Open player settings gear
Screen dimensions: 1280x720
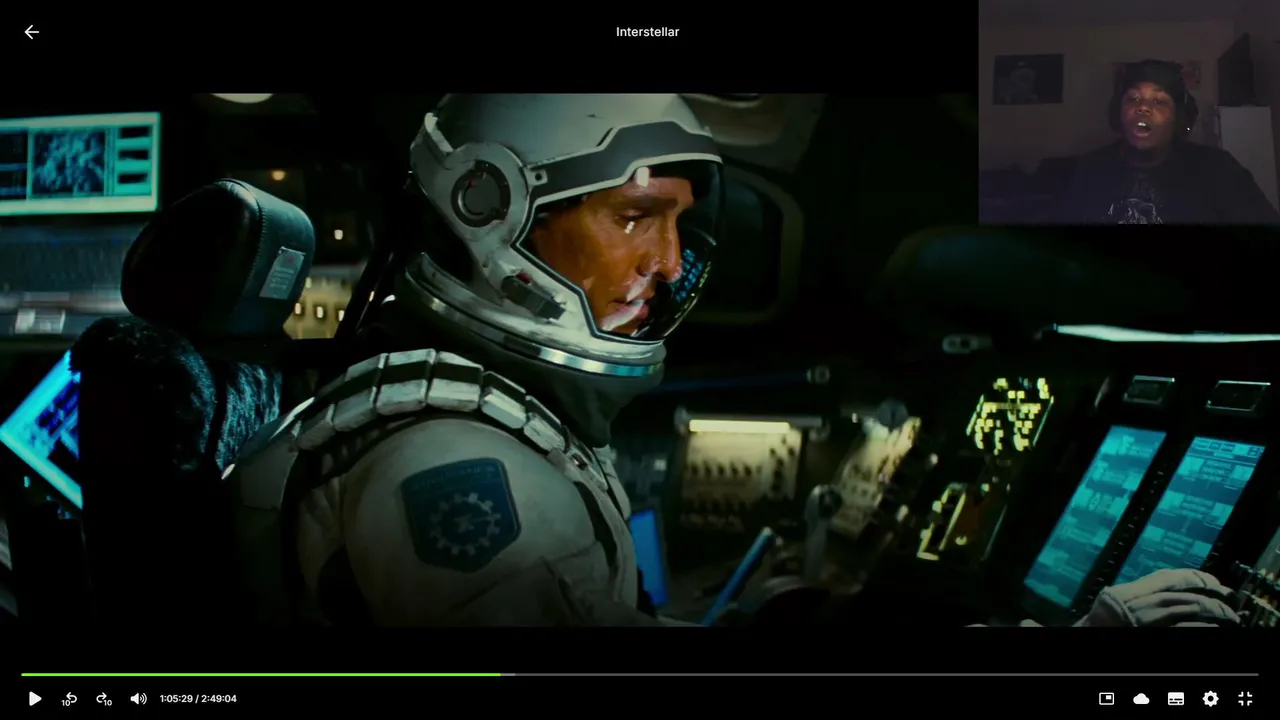click(1210, 699)
